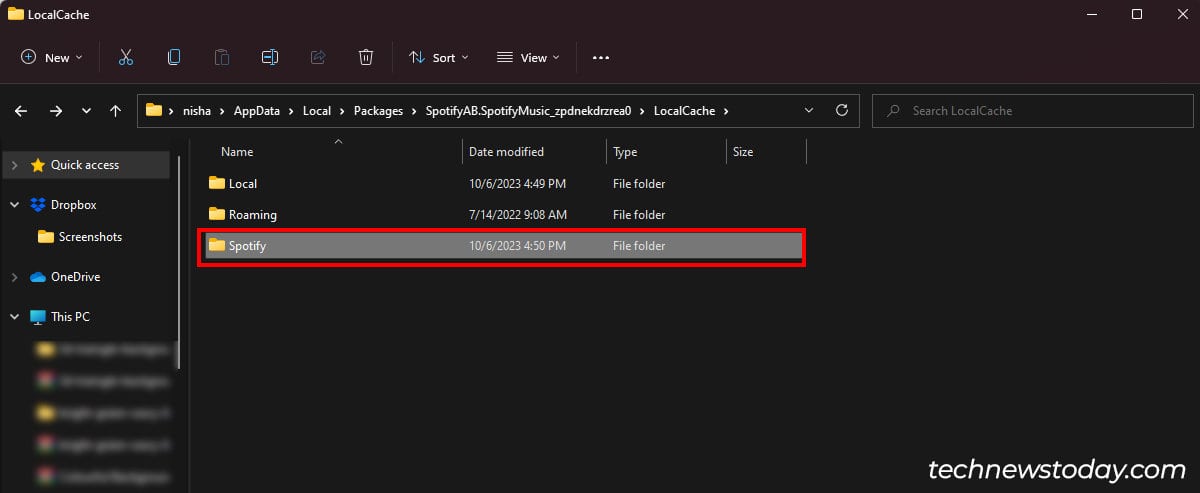
Task: Click Local's date 10/6/2023 4:49 PM
Action: 517,184
